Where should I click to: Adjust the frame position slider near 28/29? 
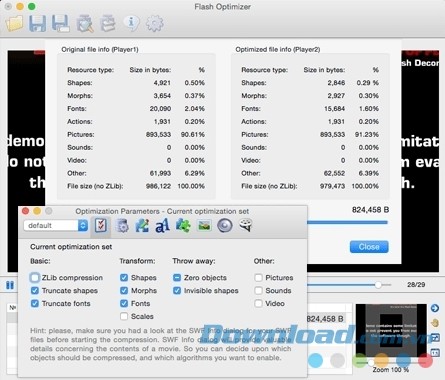(x=378, y=285)
